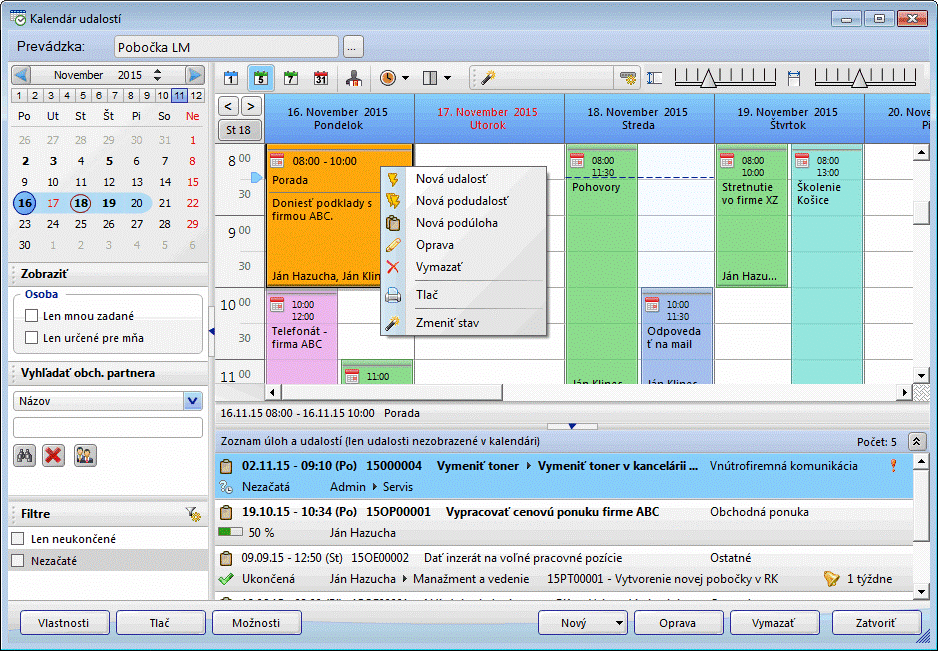The width and height of the screenshot is (938, 651).
Task: Enable the 'Len neukončené' filter checkbox
Action: point(18,539)
